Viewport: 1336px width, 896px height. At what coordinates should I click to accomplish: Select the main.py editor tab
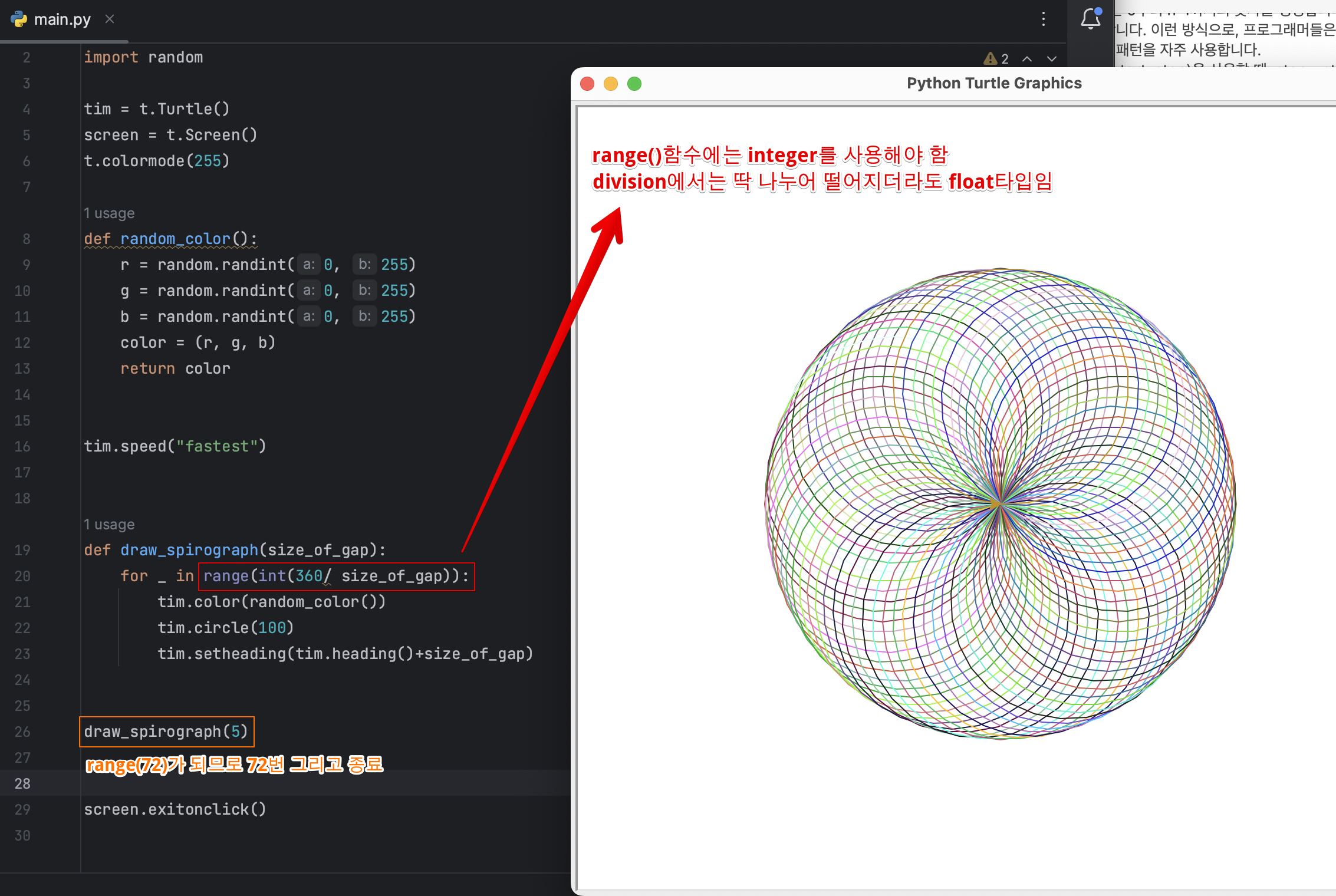coord(62,19)
